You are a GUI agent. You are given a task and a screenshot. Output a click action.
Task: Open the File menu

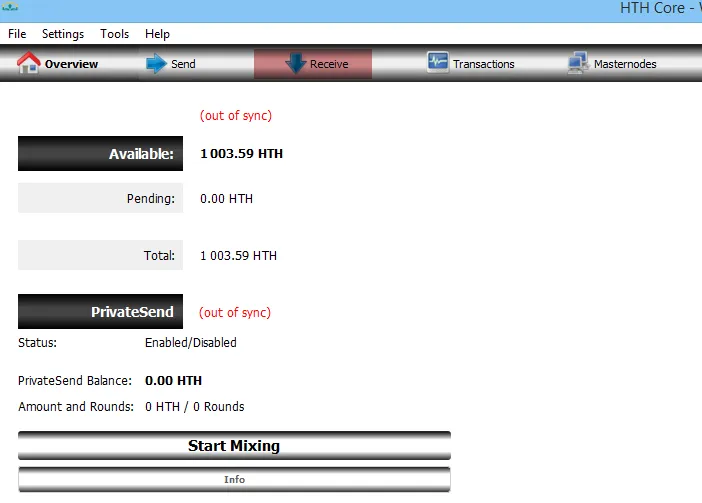[x=17, y=34]
